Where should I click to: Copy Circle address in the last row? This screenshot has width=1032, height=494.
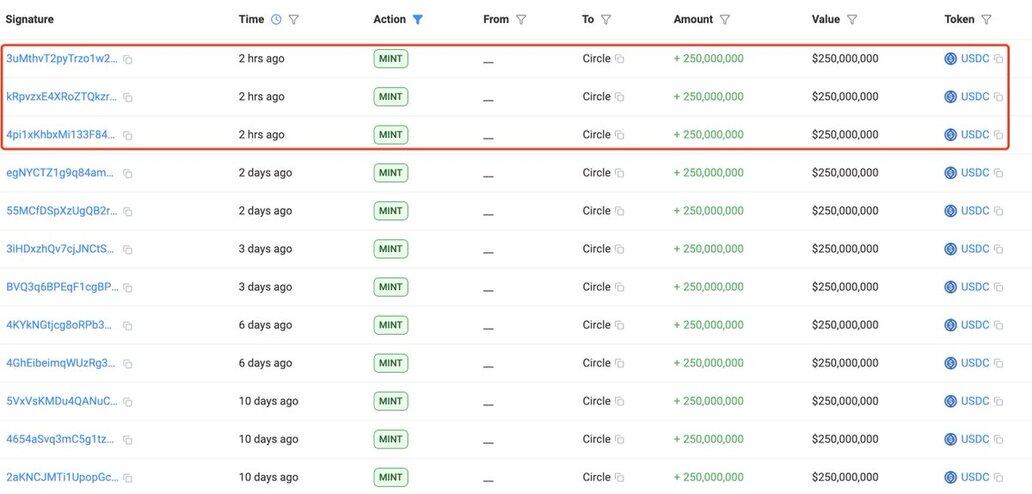620,478
